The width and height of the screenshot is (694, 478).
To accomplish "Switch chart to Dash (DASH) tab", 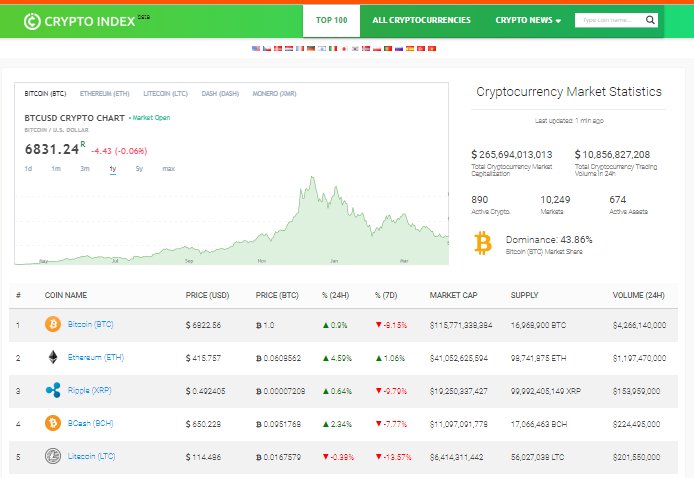I will click(220, 94).
